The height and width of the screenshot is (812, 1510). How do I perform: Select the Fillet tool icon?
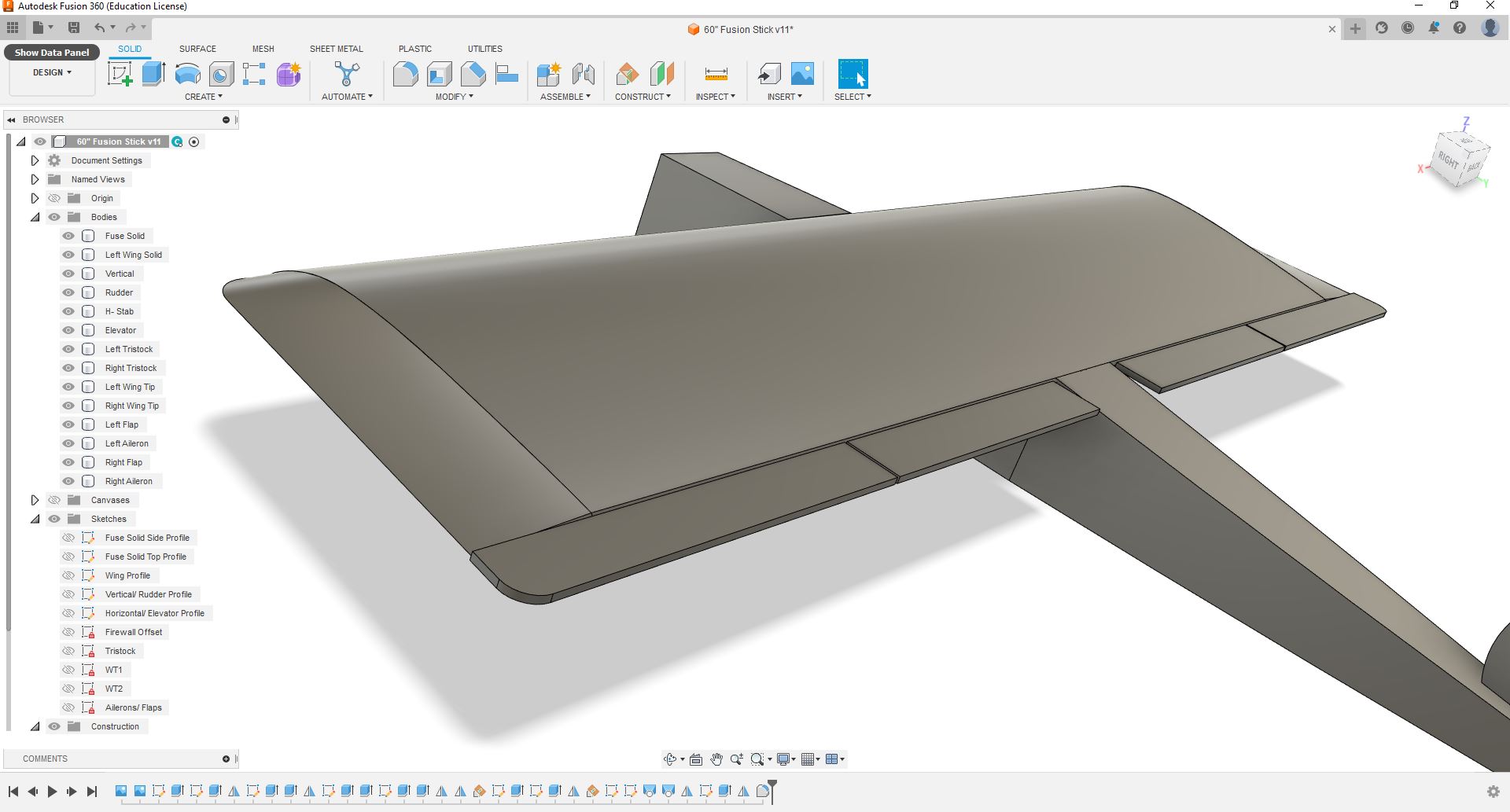click(405, 75)
